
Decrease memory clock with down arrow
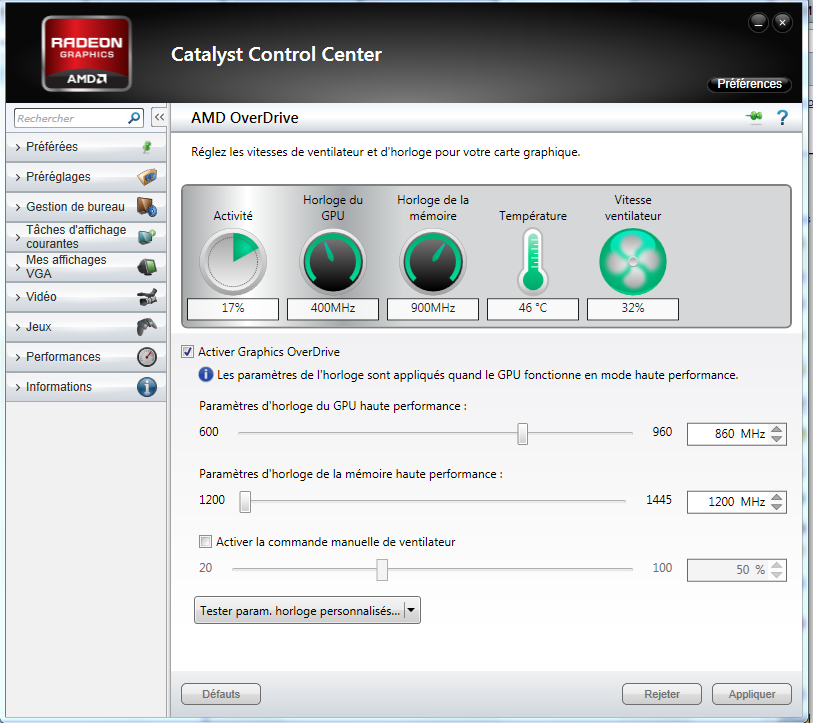[x=777, y=507]
